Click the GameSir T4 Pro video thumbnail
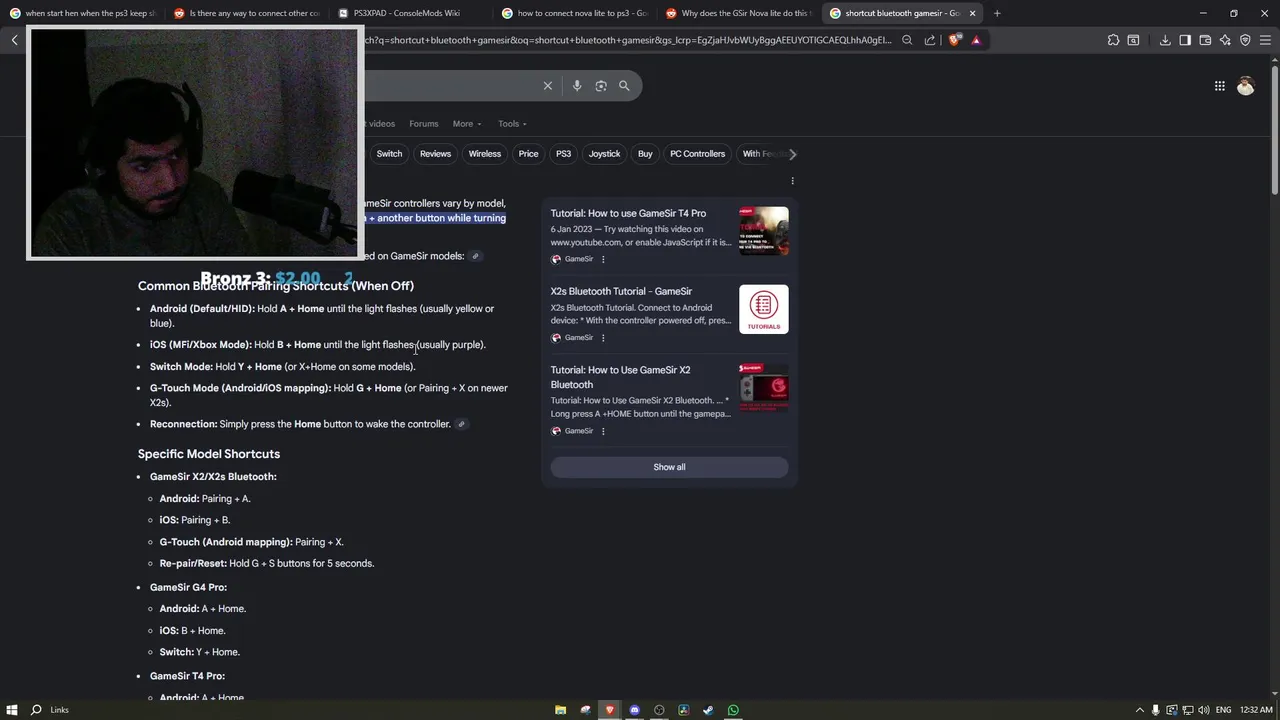 (764, 231)
